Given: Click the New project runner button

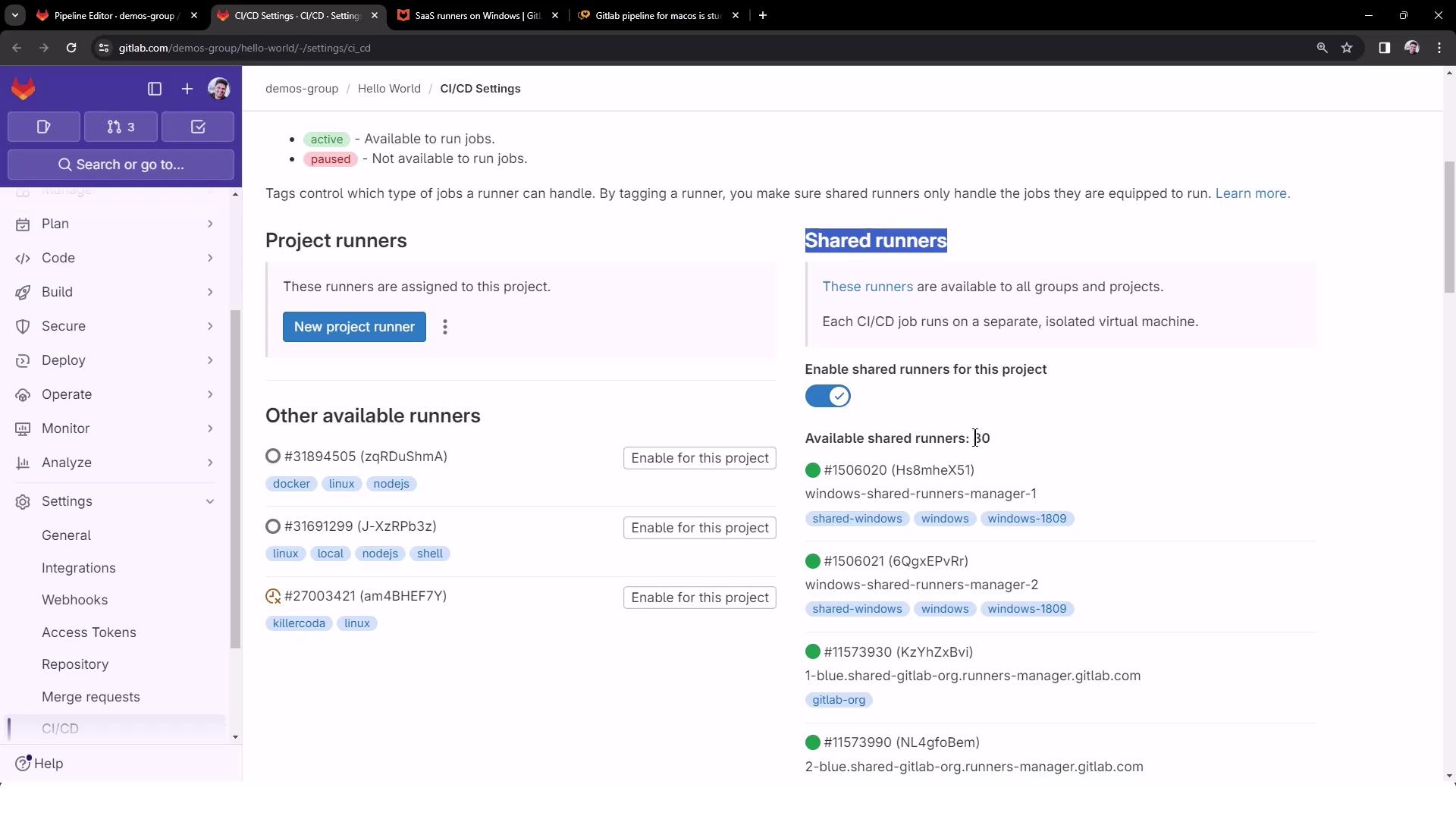Looking at the screenshot, I should (354, 328).
